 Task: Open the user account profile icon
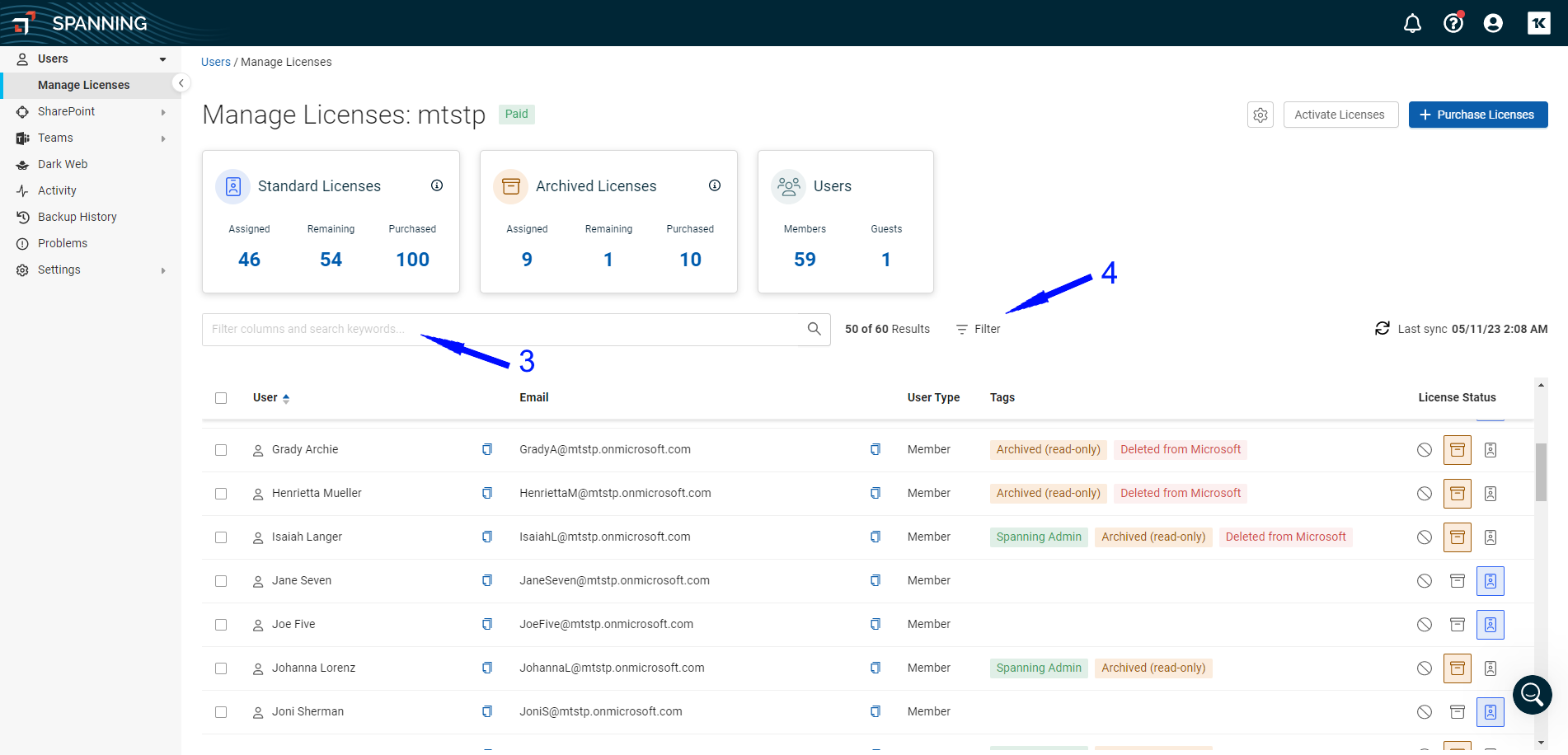tap(1493, 24)
